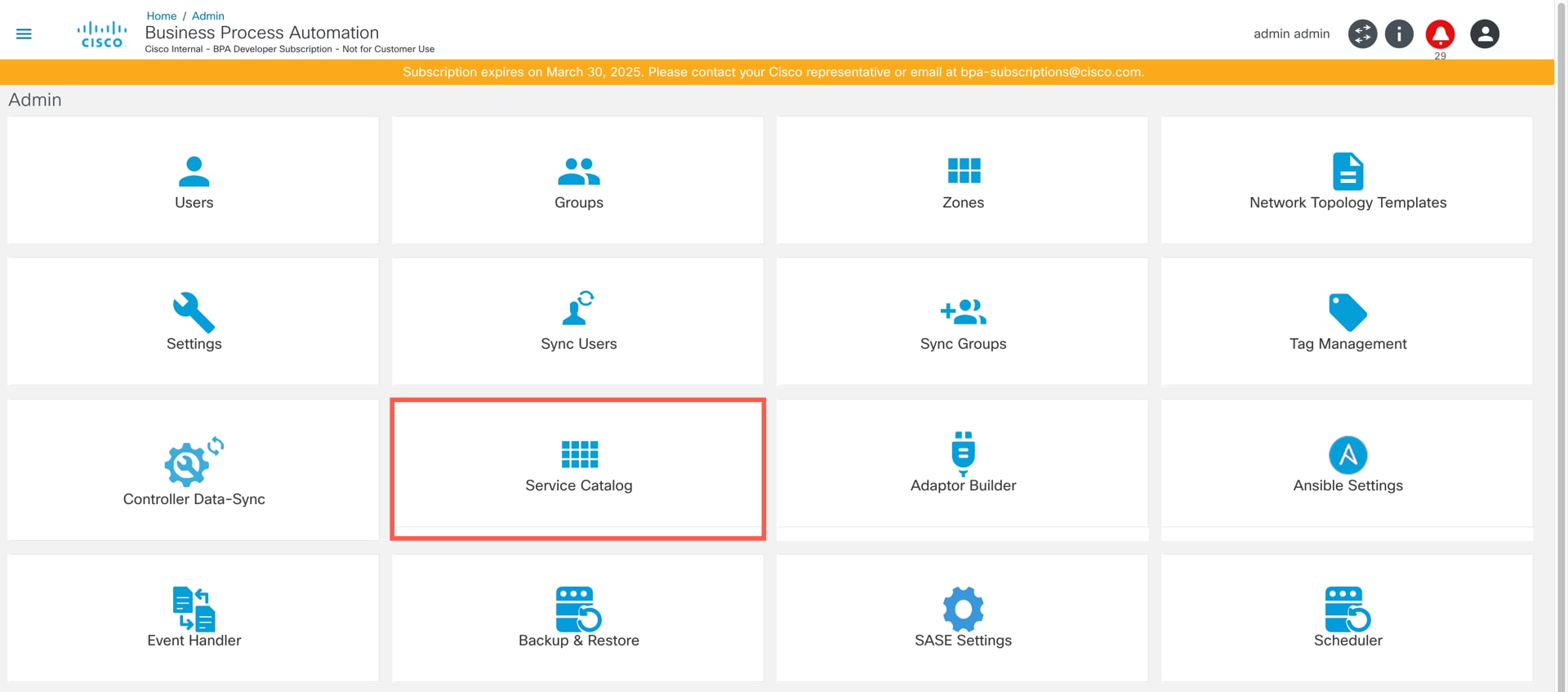
Task: Open the Groups tile icon
Action: point(579,172)
